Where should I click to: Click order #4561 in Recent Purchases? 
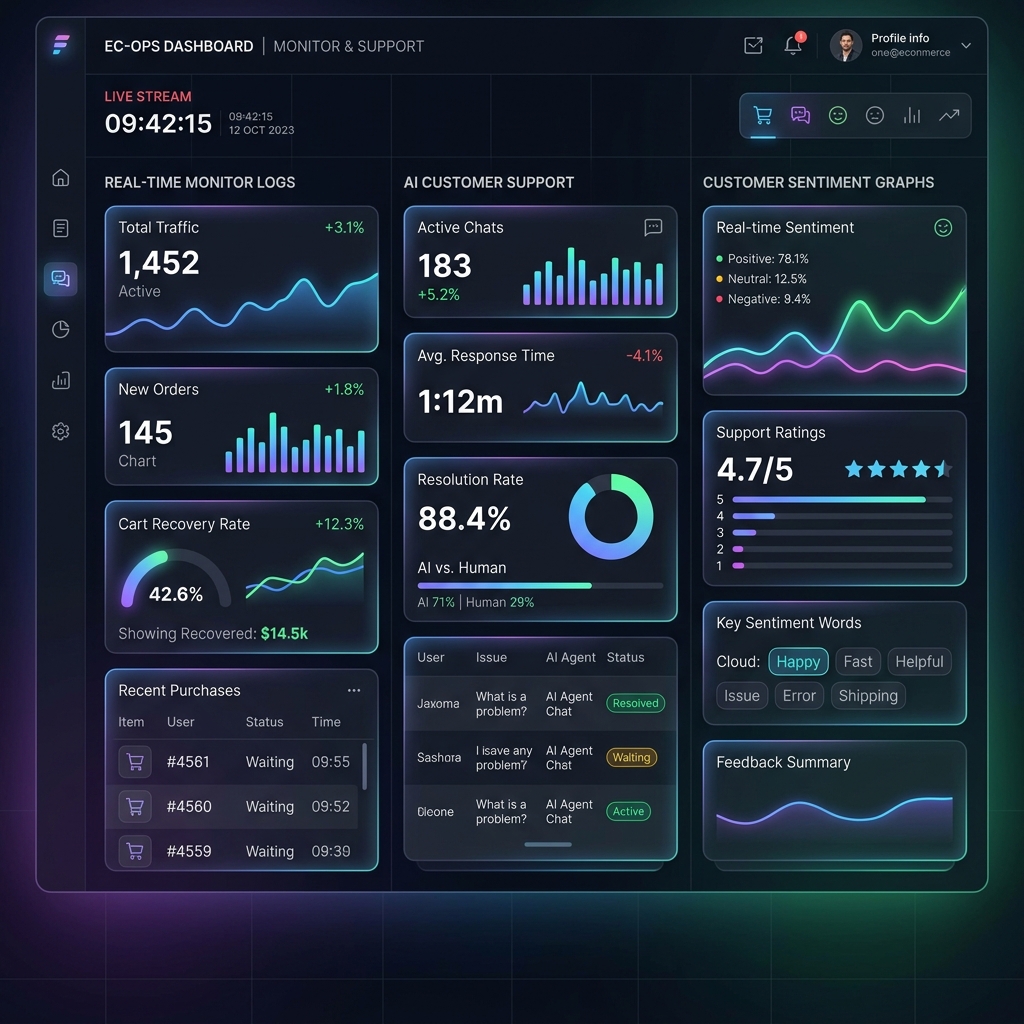(188, 761)
